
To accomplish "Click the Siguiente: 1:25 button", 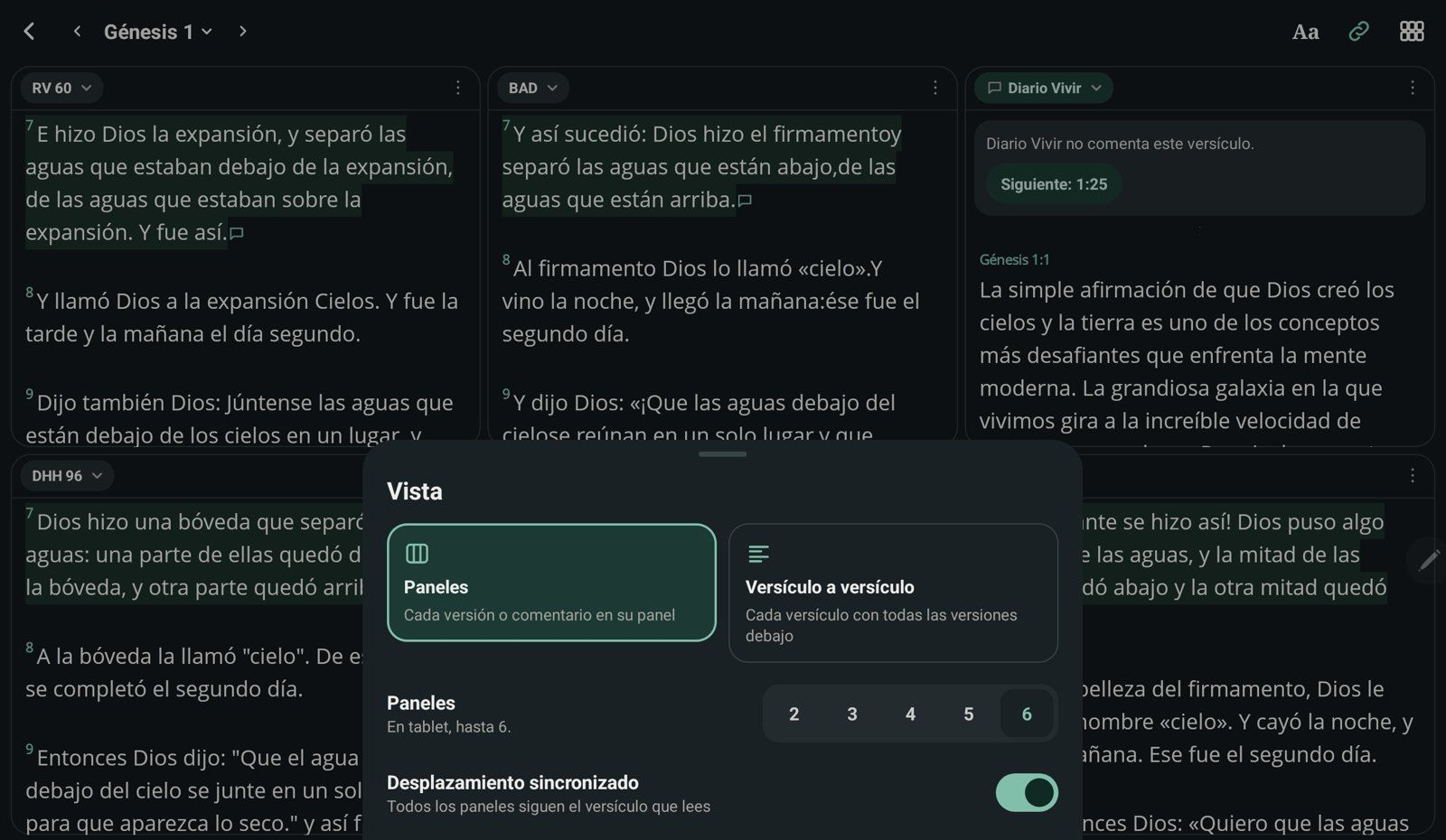I will click(x=1054, y=184).
